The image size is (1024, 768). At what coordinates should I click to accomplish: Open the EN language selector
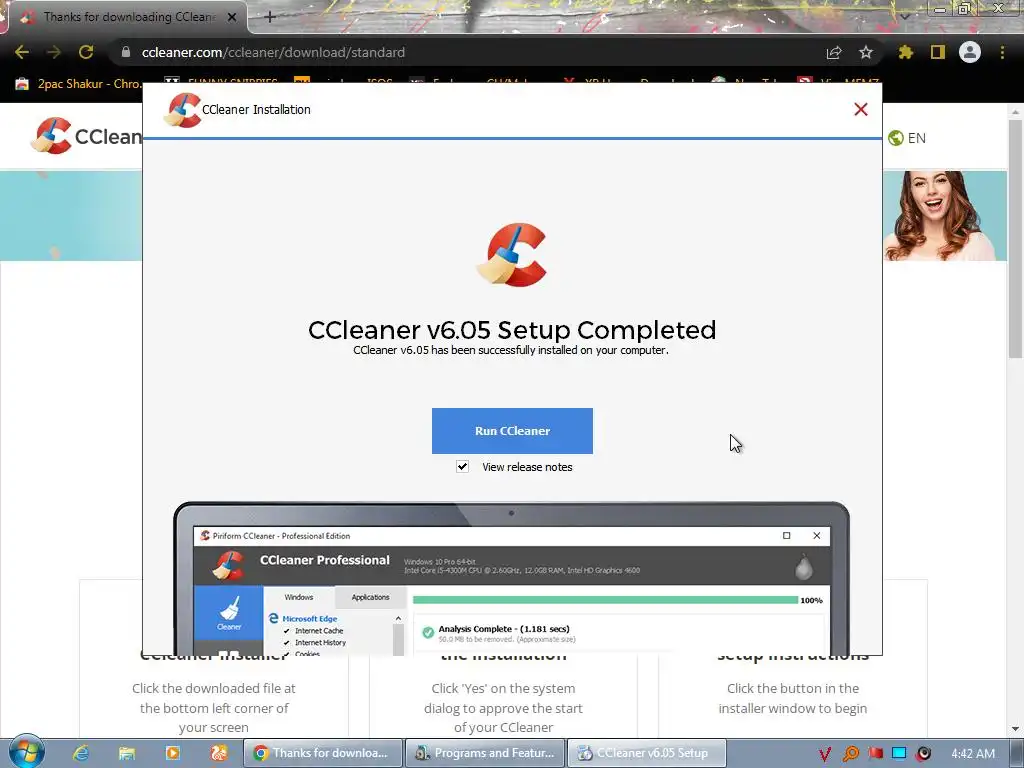coord(907,138)
